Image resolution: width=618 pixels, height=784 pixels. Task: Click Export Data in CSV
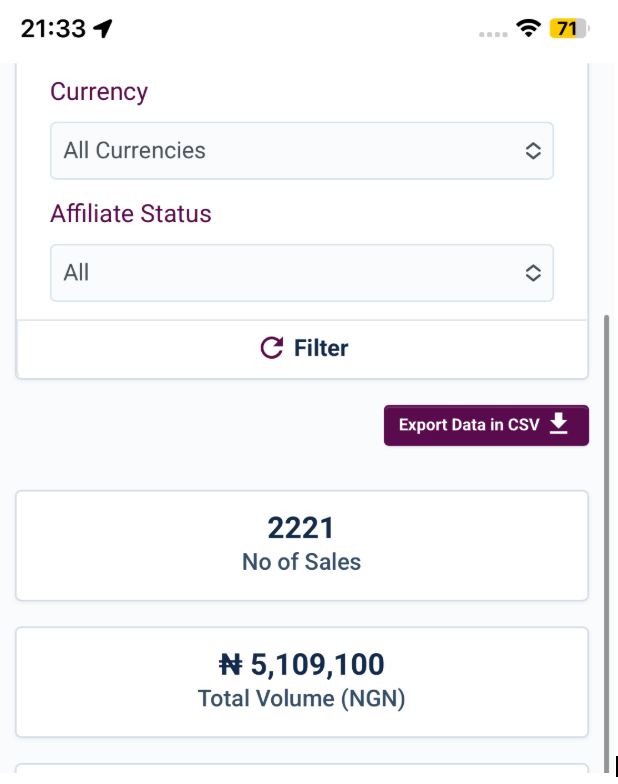[469, 425]
